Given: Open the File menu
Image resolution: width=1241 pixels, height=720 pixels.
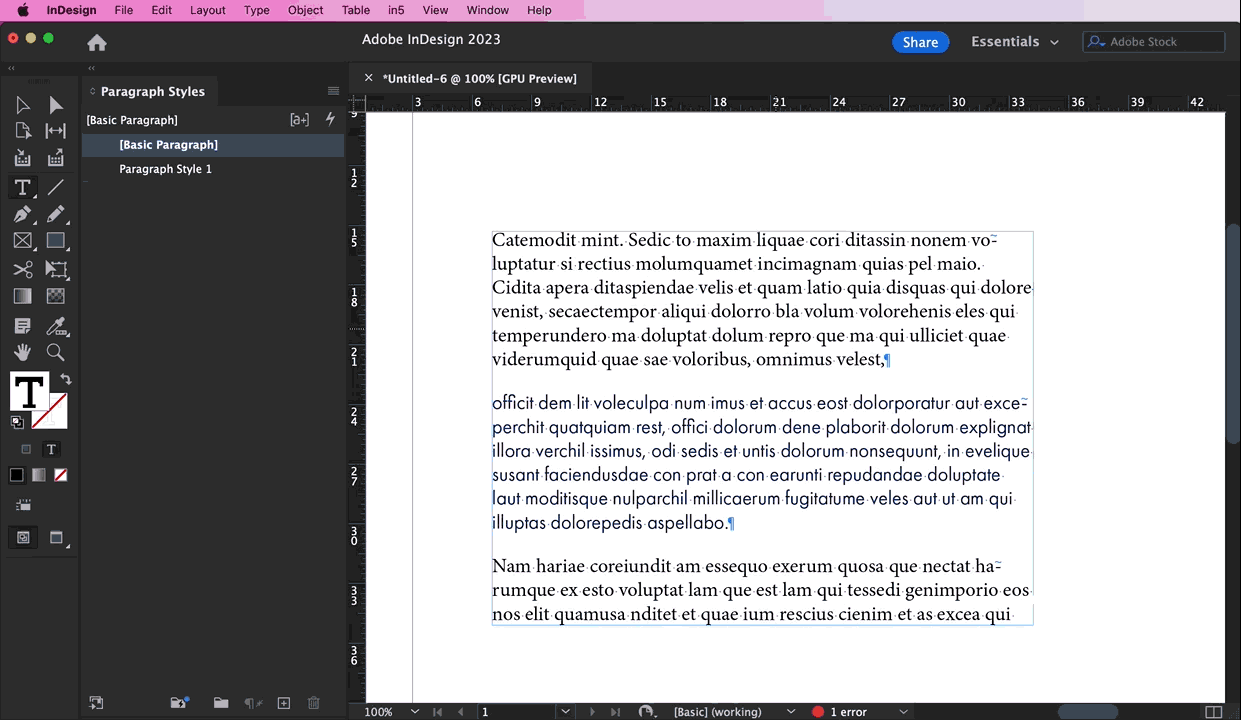Looking at the screenshot, I should point(124,10).
